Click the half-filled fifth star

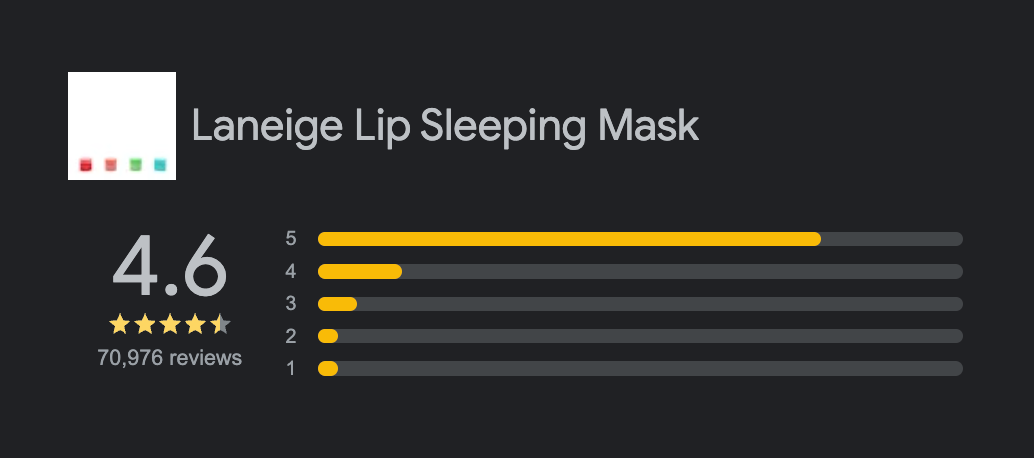click(x=220, y=323)
